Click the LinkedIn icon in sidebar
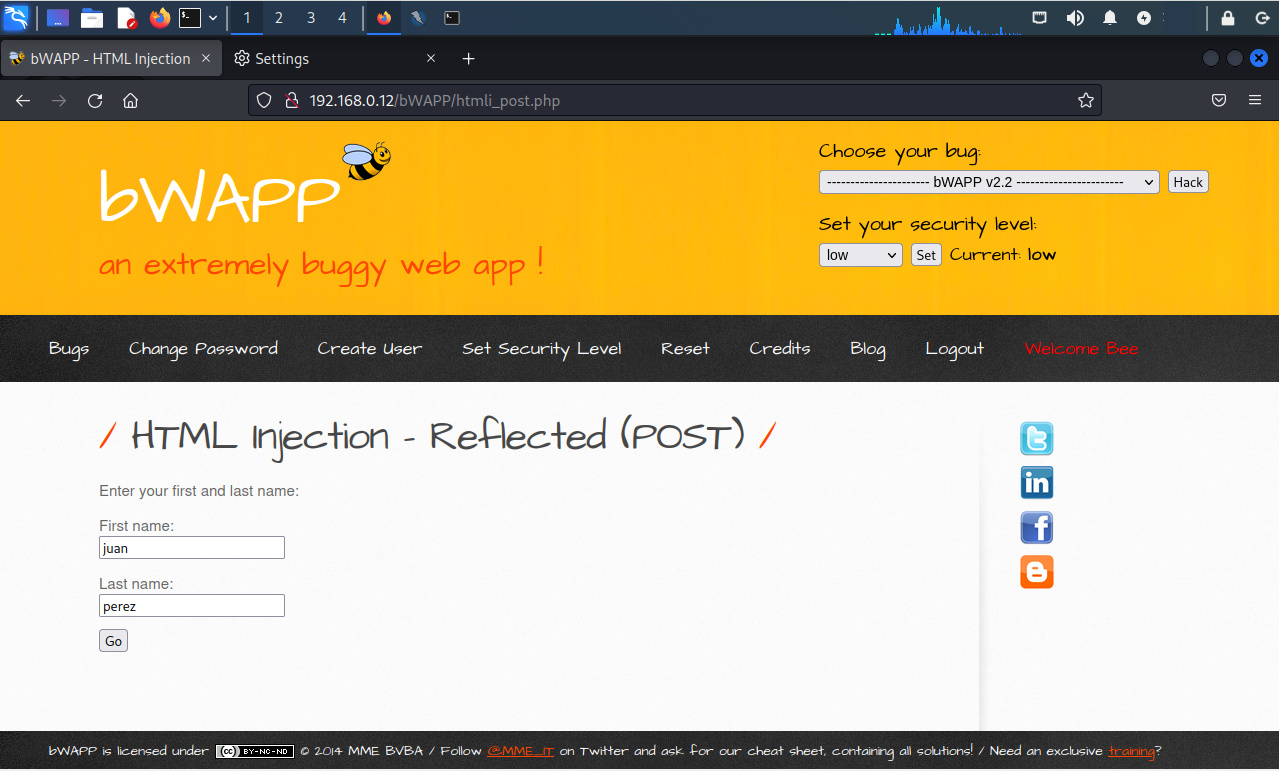 click(1036, 483)
